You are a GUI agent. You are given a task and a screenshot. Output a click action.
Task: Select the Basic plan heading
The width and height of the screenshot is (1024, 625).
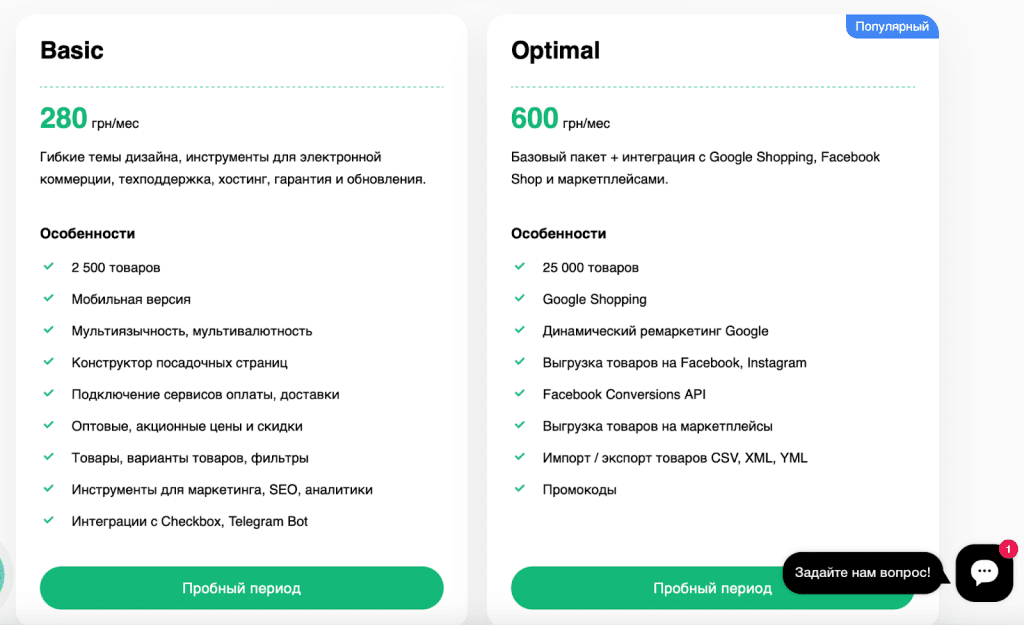[x=72, y=50]
